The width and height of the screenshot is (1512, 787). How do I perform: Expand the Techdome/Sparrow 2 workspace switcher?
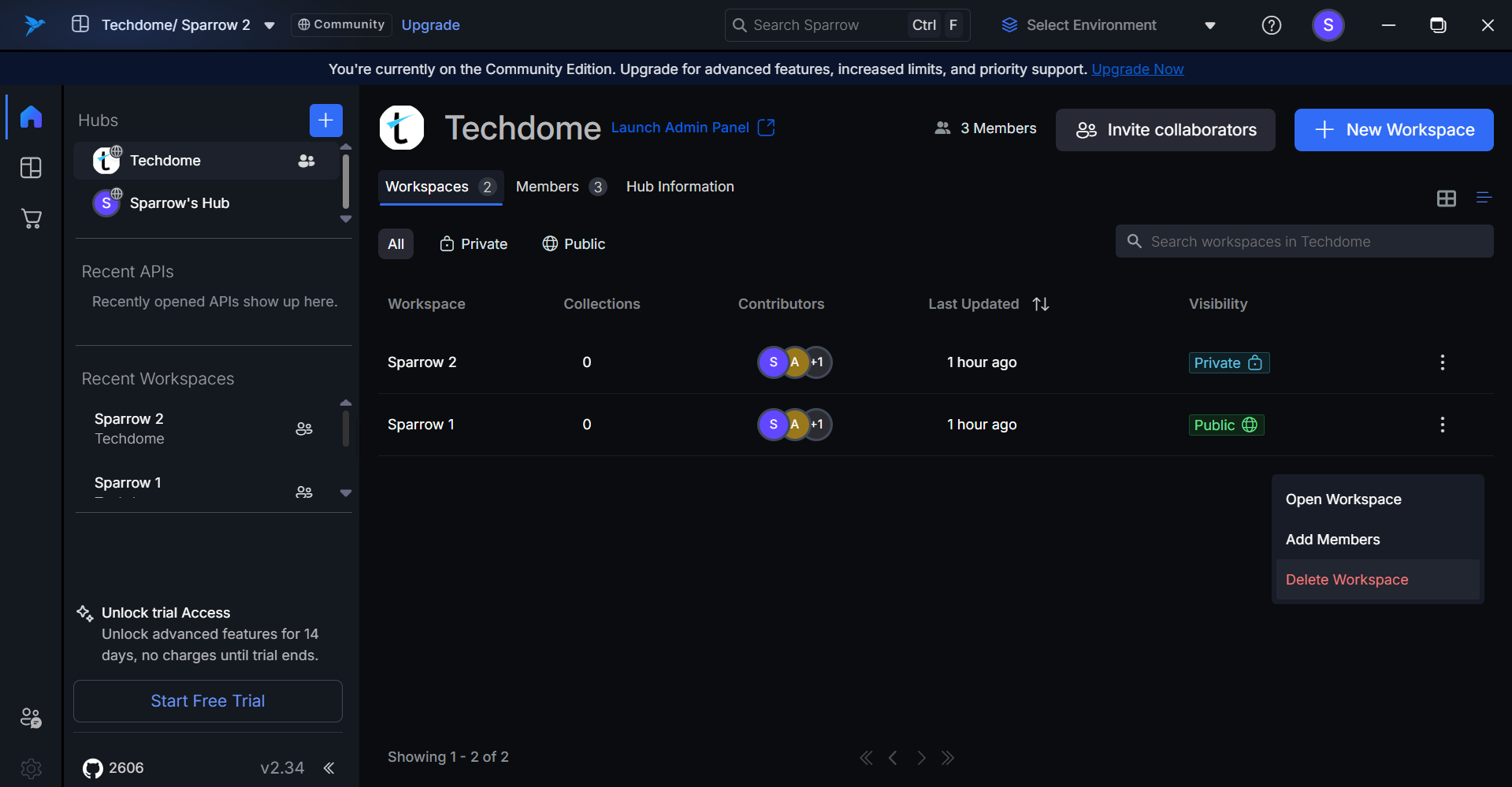(269, 25)
